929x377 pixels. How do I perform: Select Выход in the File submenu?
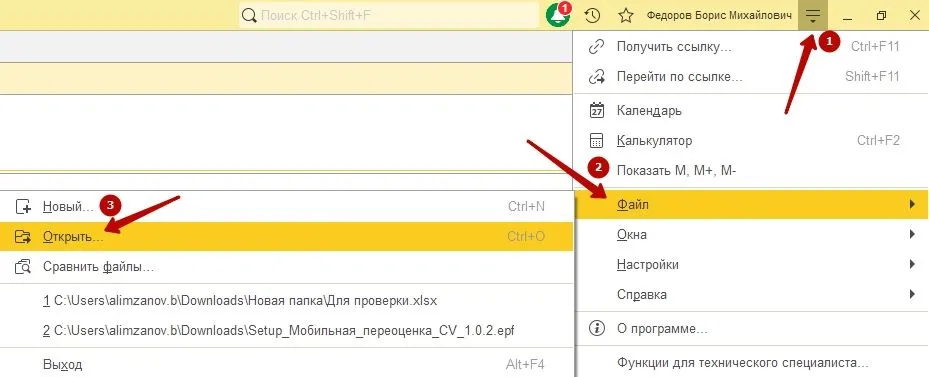(287, 364)
